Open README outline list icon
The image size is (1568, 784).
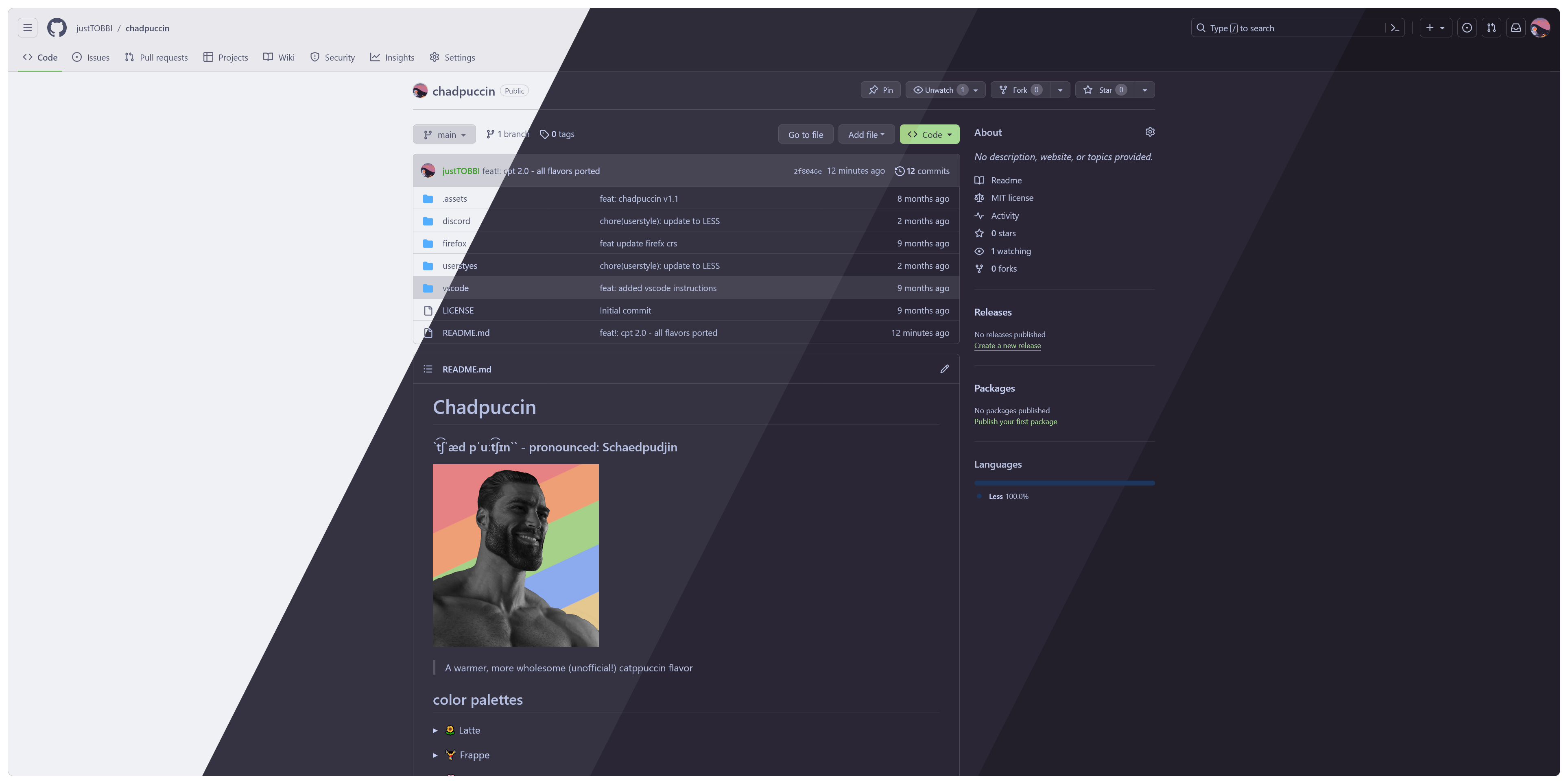pos(428,369)
